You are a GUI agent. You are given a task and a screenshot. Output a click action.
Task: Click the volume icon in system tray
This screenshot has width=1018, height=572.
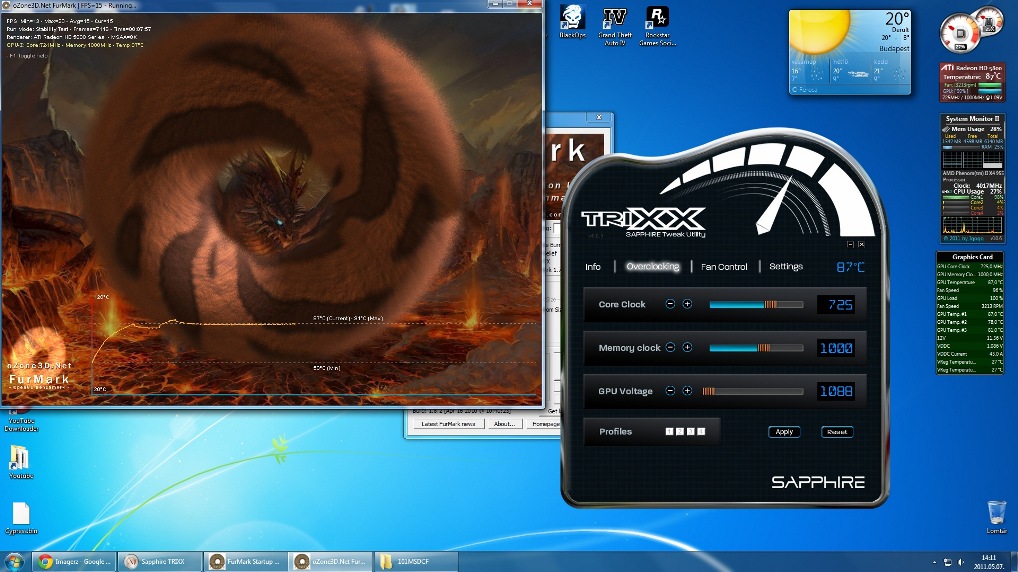[961, 562]
